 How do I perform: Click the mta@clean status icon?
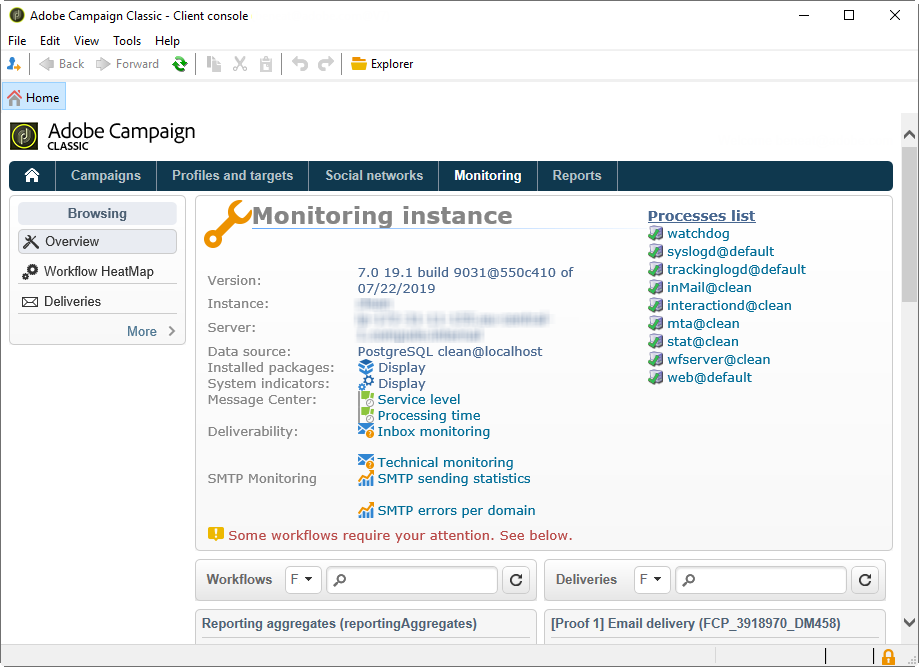[x=655, y=324]
